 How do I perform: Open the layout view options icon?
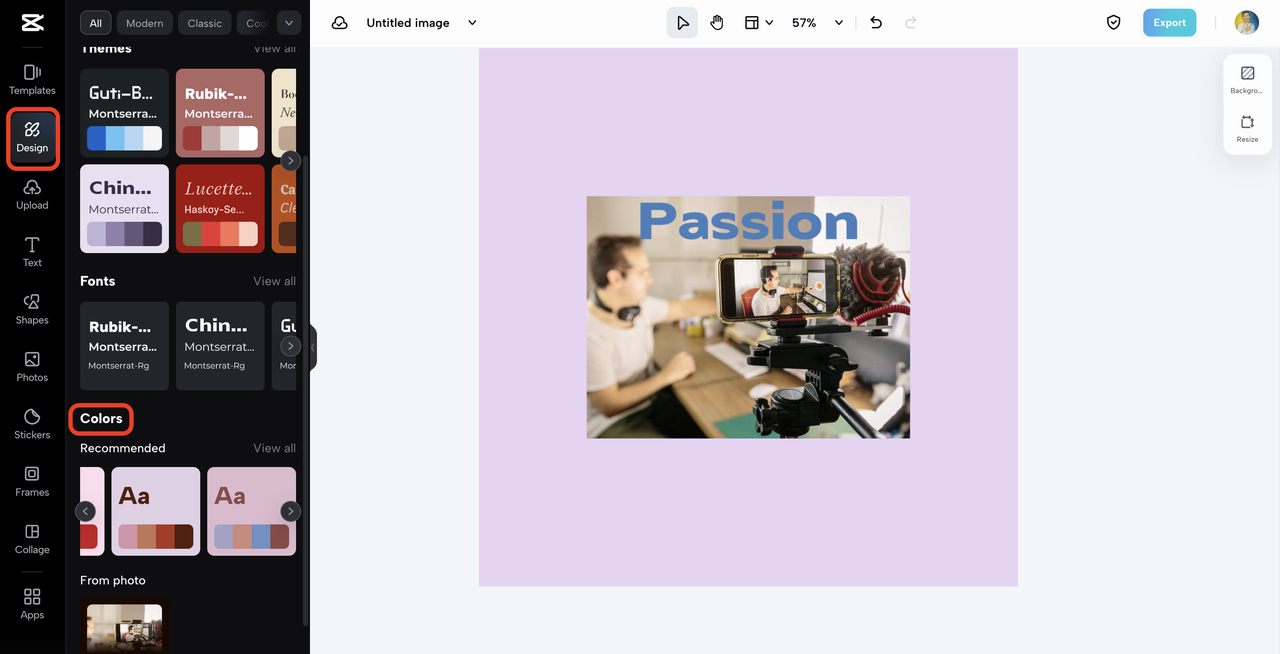[x=758, y=23]
